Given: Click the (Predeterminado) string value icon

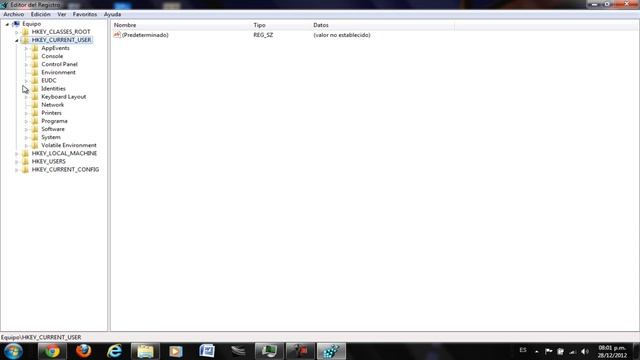Looking at the screenshot, I should coord(117,35).
